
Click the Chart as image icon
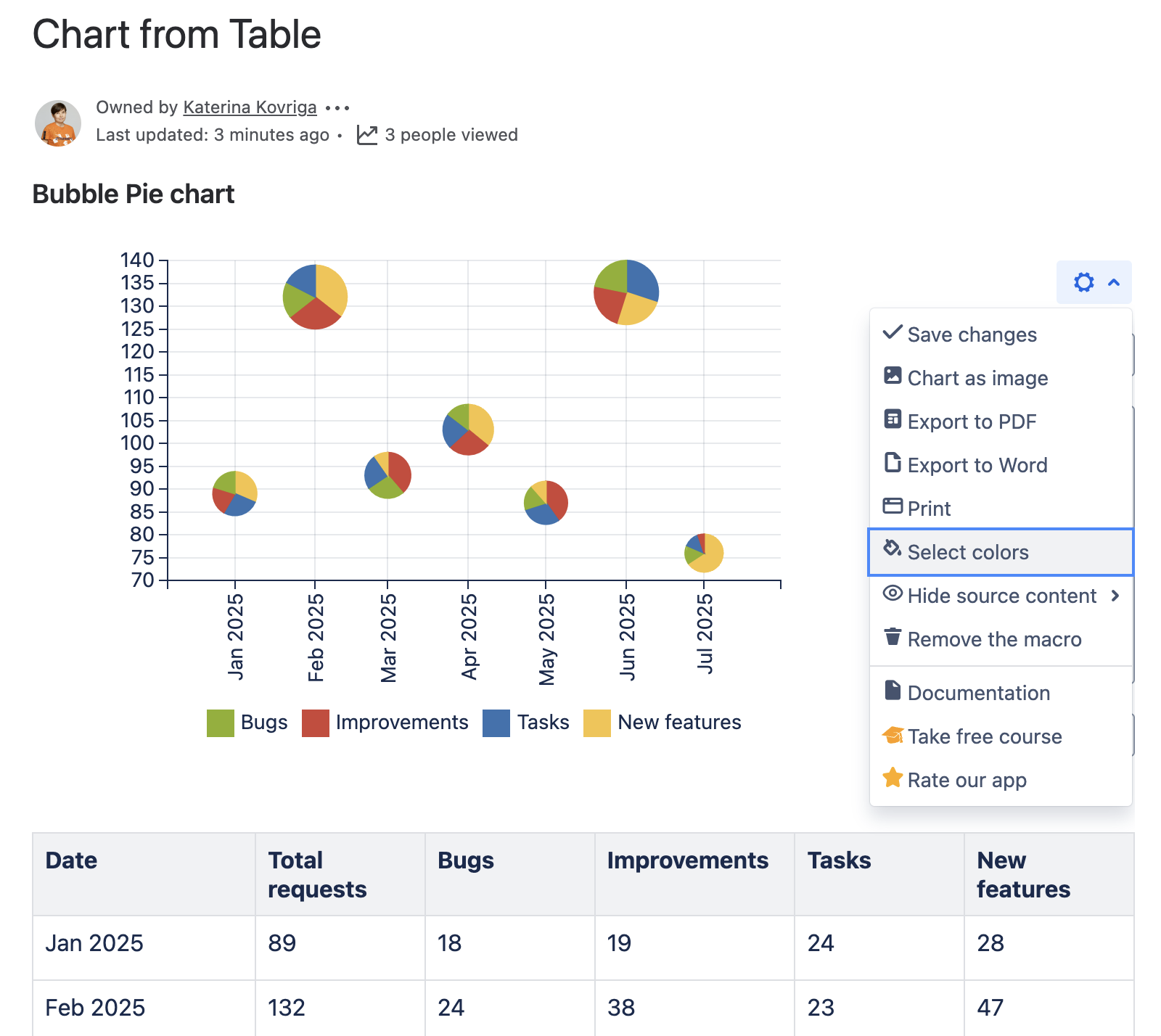pyautogui.click(x=893, y=376)
